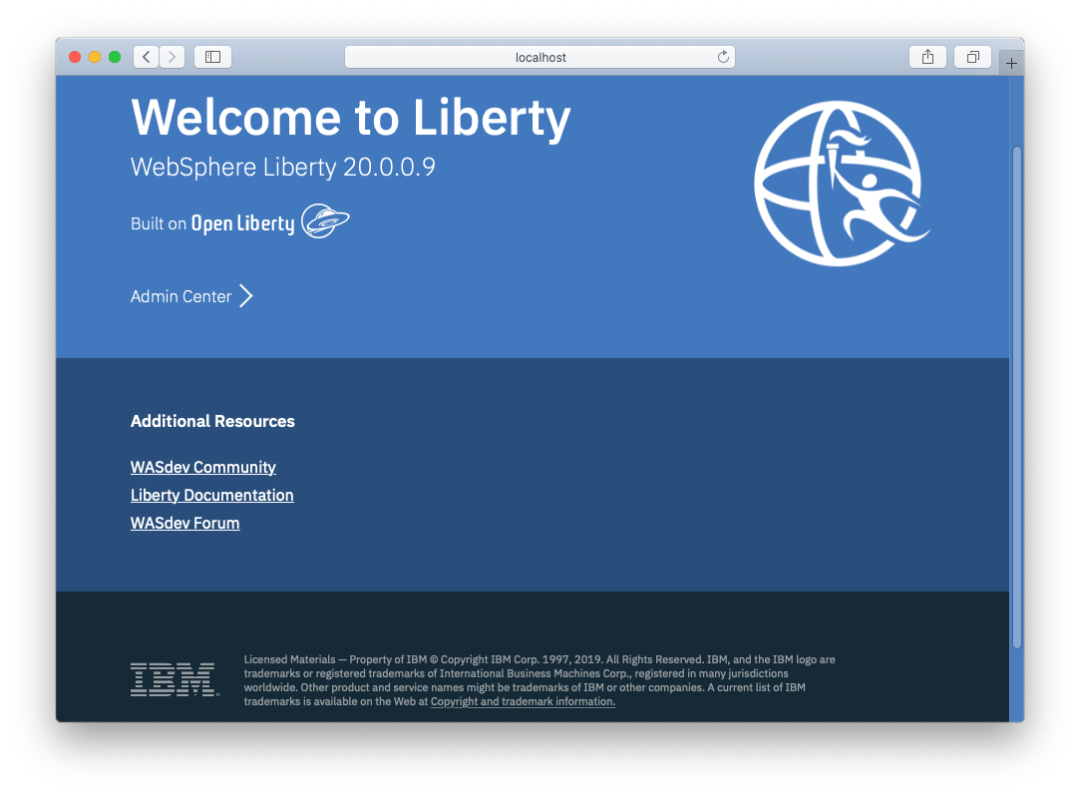Click the localhost address bar
The image size is (1080, 796).
click(x=540, y=56)
